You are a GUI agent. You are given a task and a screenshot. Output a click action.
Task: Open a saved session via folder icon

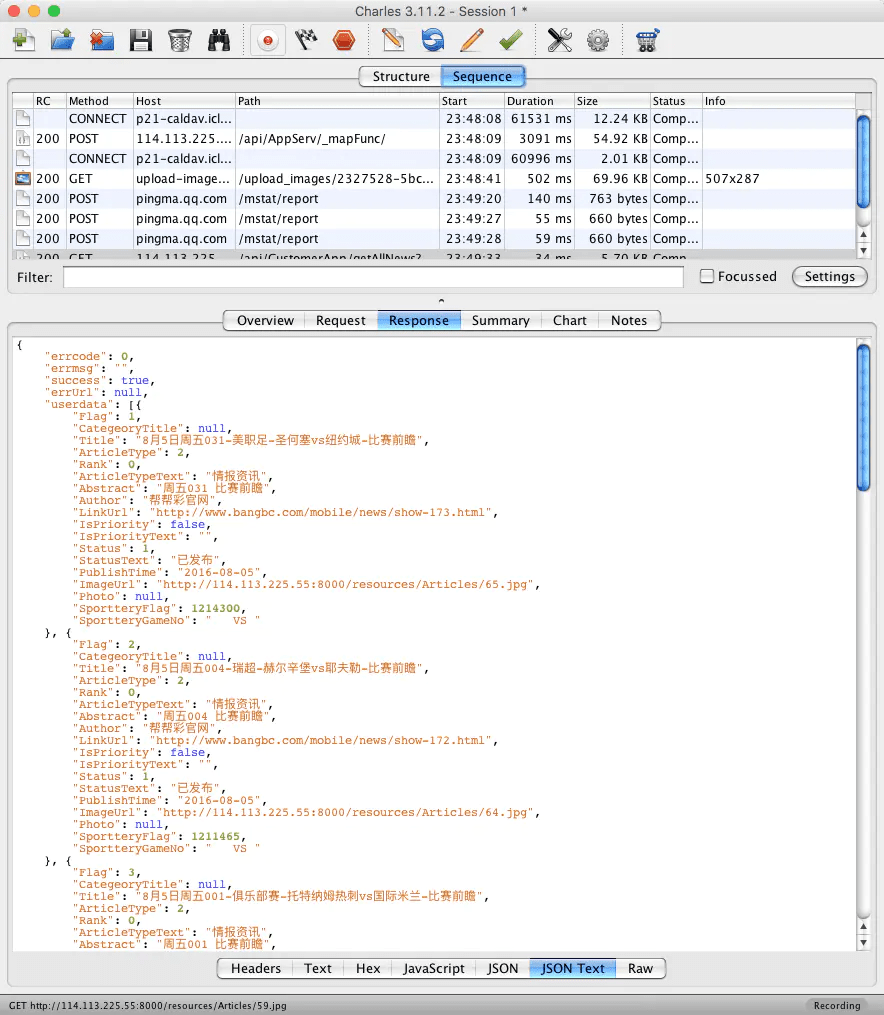coord(63,40)
